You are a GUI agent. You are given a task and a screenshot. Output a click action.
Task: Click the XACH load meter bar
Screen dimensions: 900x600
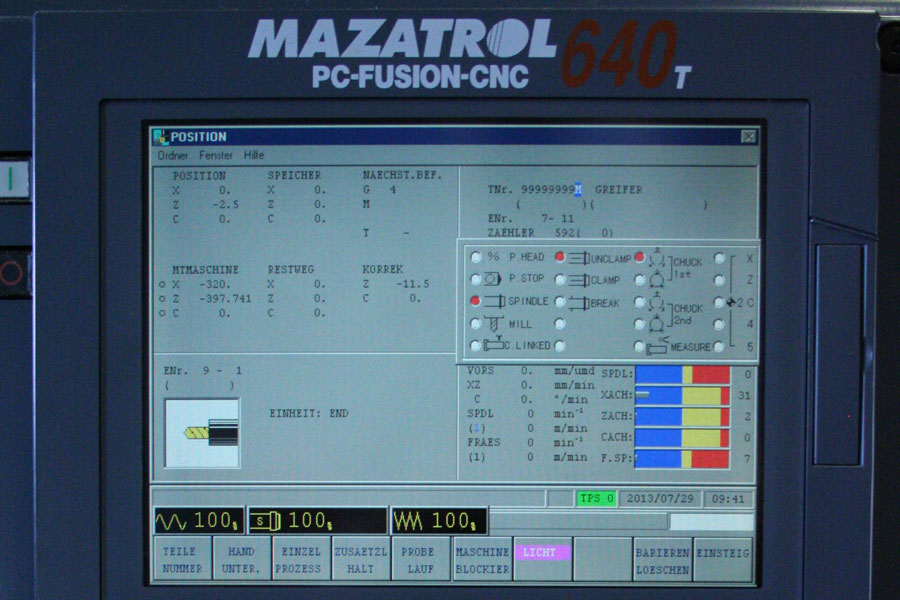click(682, 395)
